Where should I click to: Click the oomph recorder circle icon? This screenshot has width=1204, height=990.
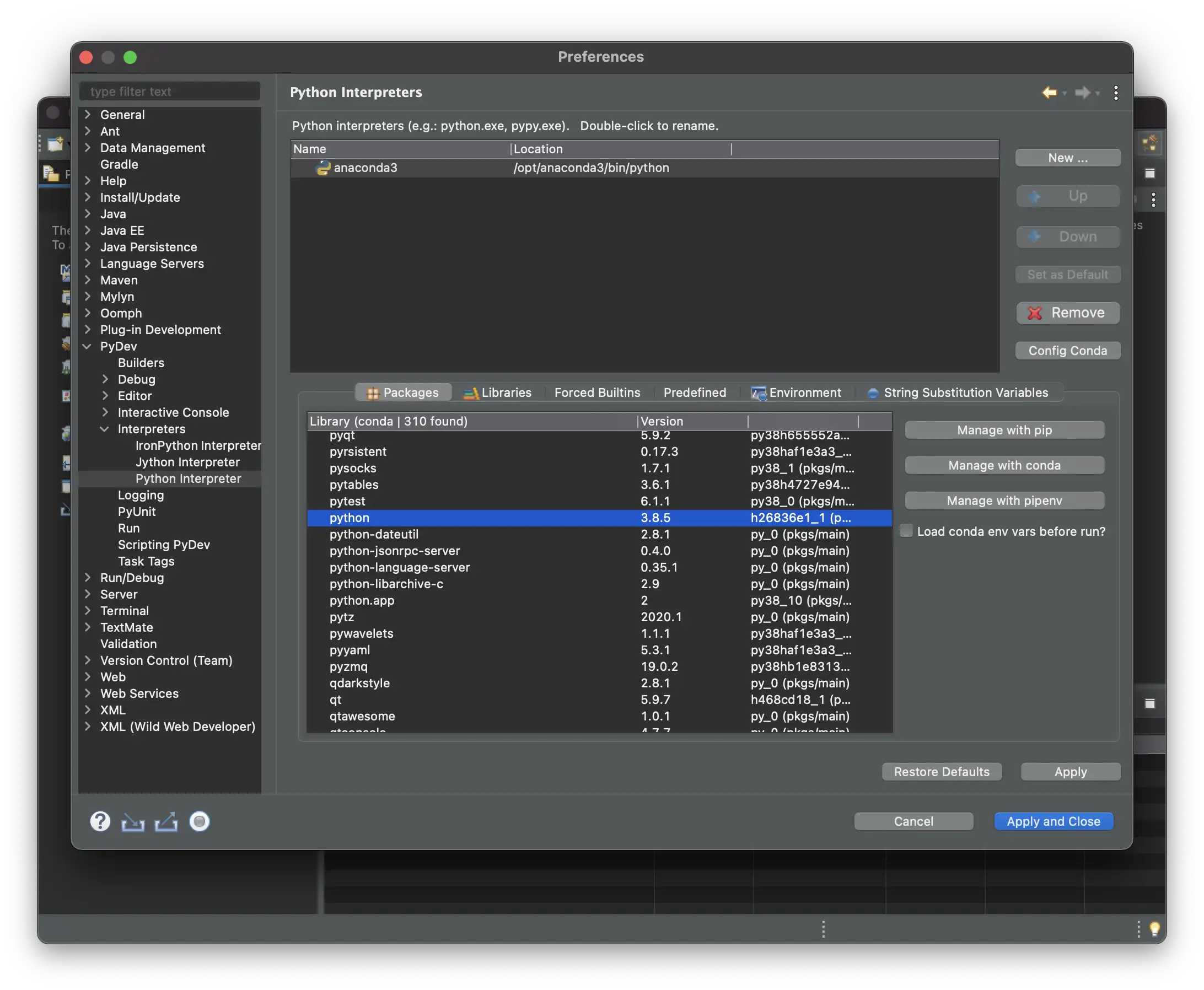coord(199,821)
